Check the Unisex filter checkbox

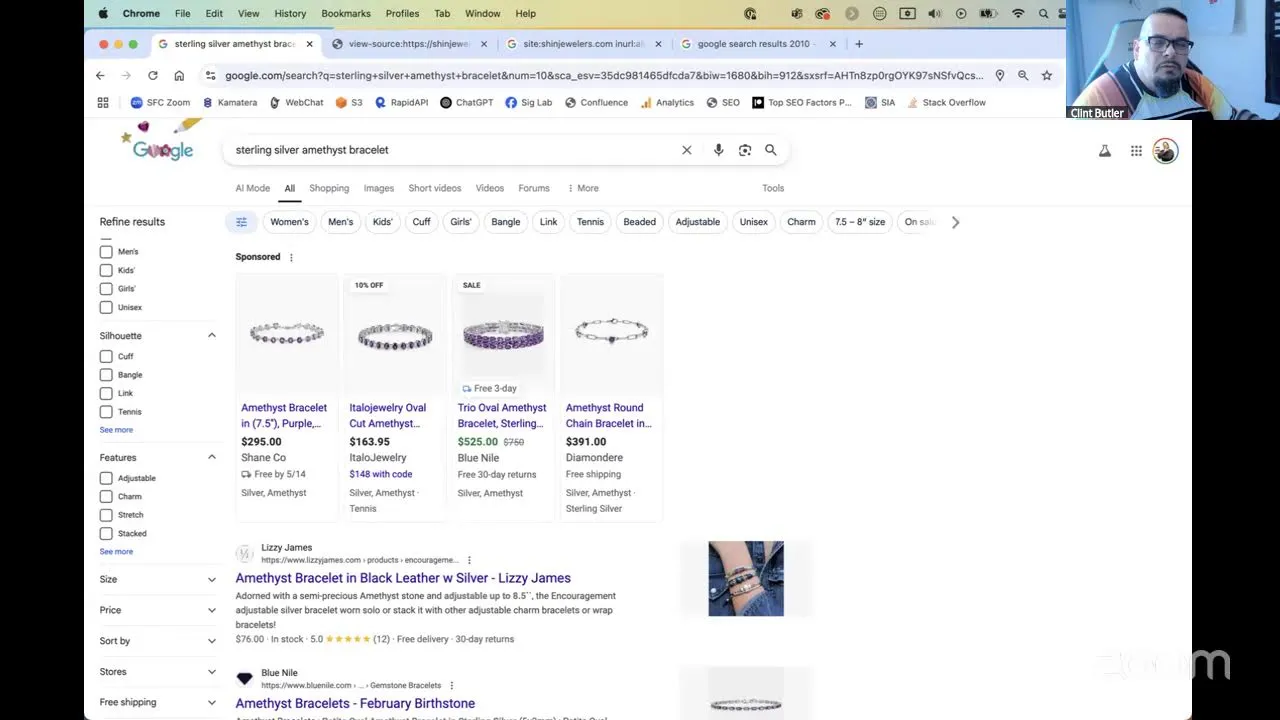point(106,307)
